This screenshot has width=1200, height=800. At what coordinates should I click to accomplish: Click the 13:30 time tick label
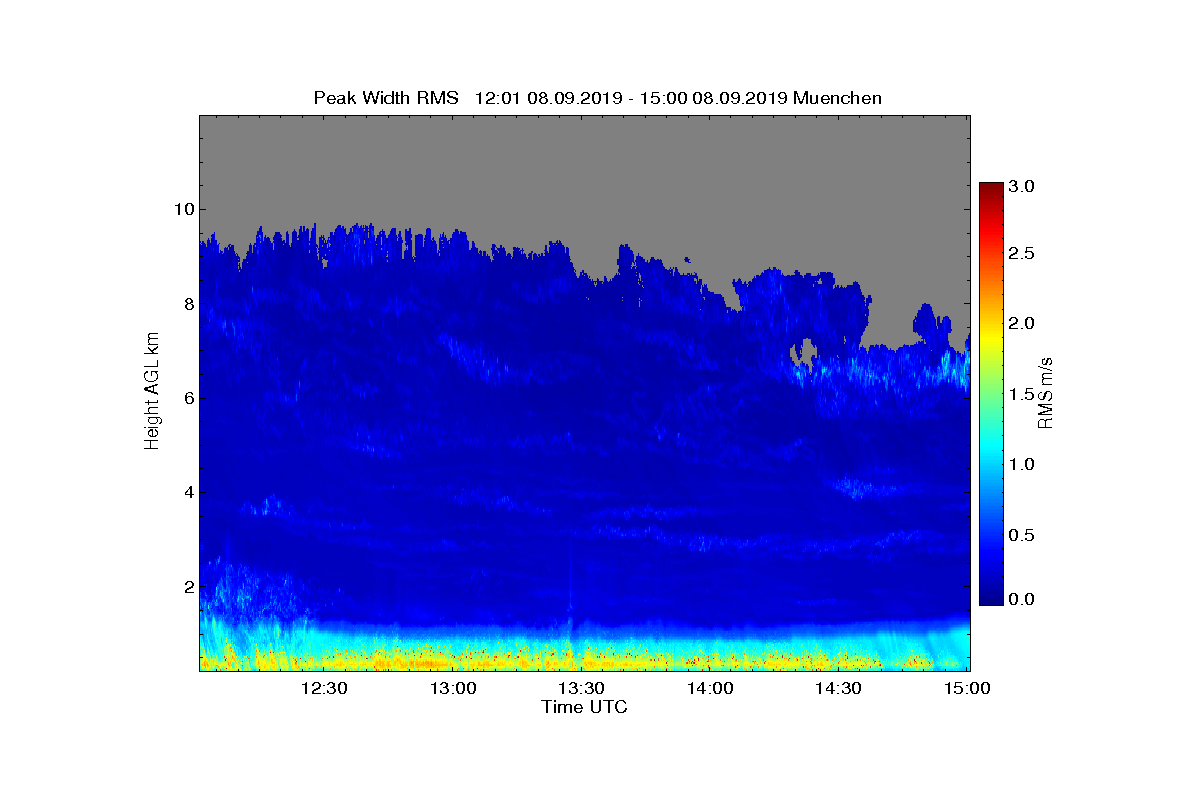pos(581,688)
